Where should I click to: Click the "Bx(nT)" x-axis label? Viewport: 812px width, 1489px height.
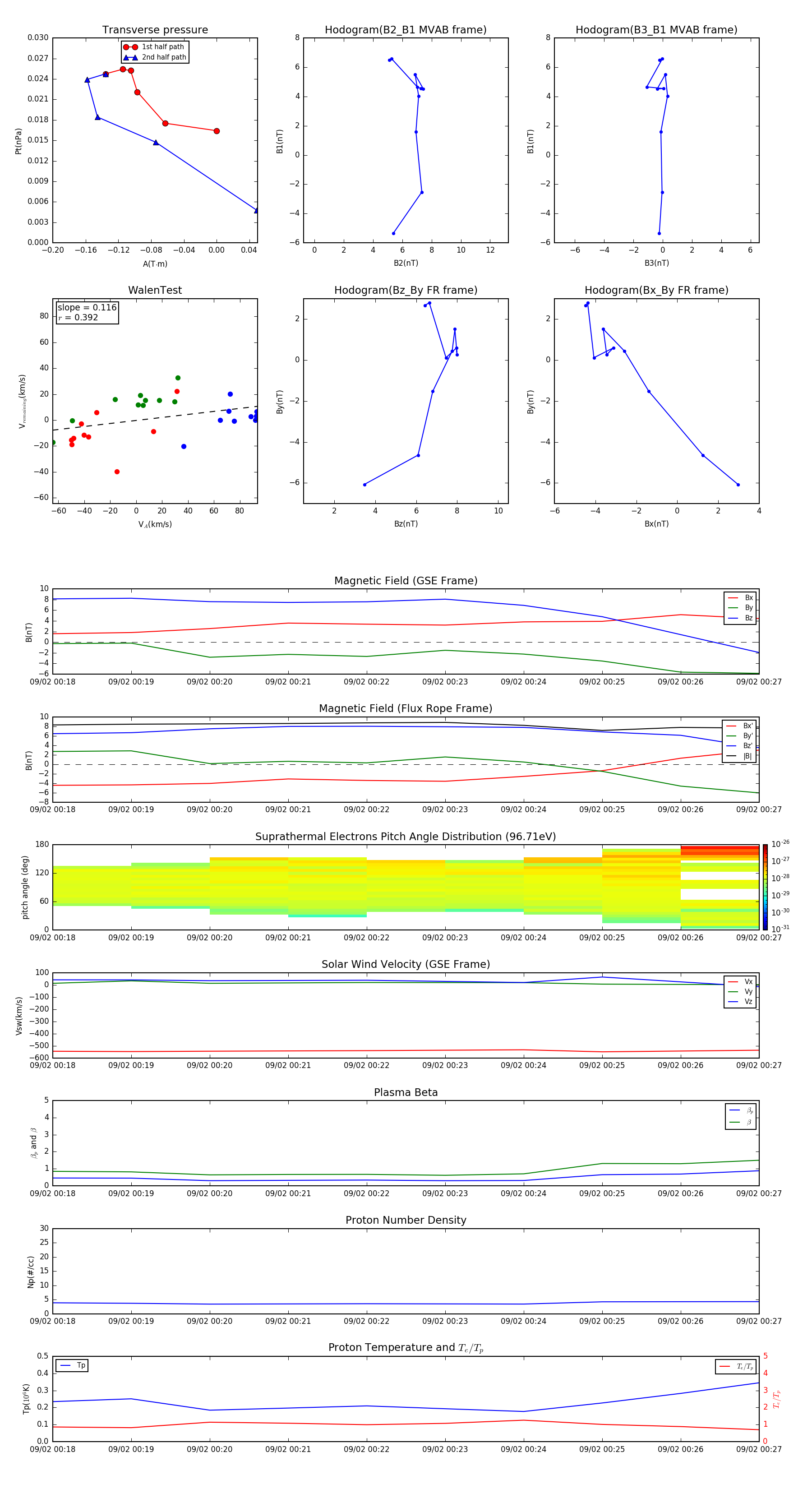coord(656,524)
